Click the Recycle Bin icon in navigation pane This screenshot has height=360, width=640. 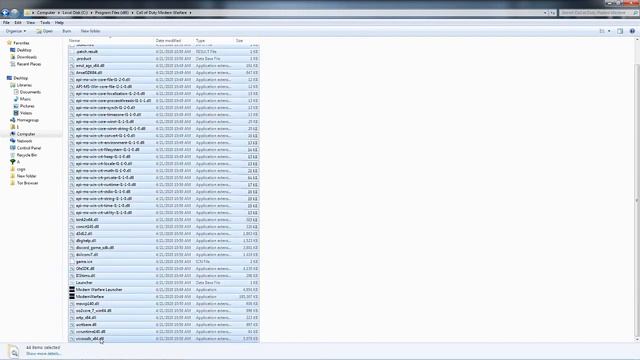13,155
